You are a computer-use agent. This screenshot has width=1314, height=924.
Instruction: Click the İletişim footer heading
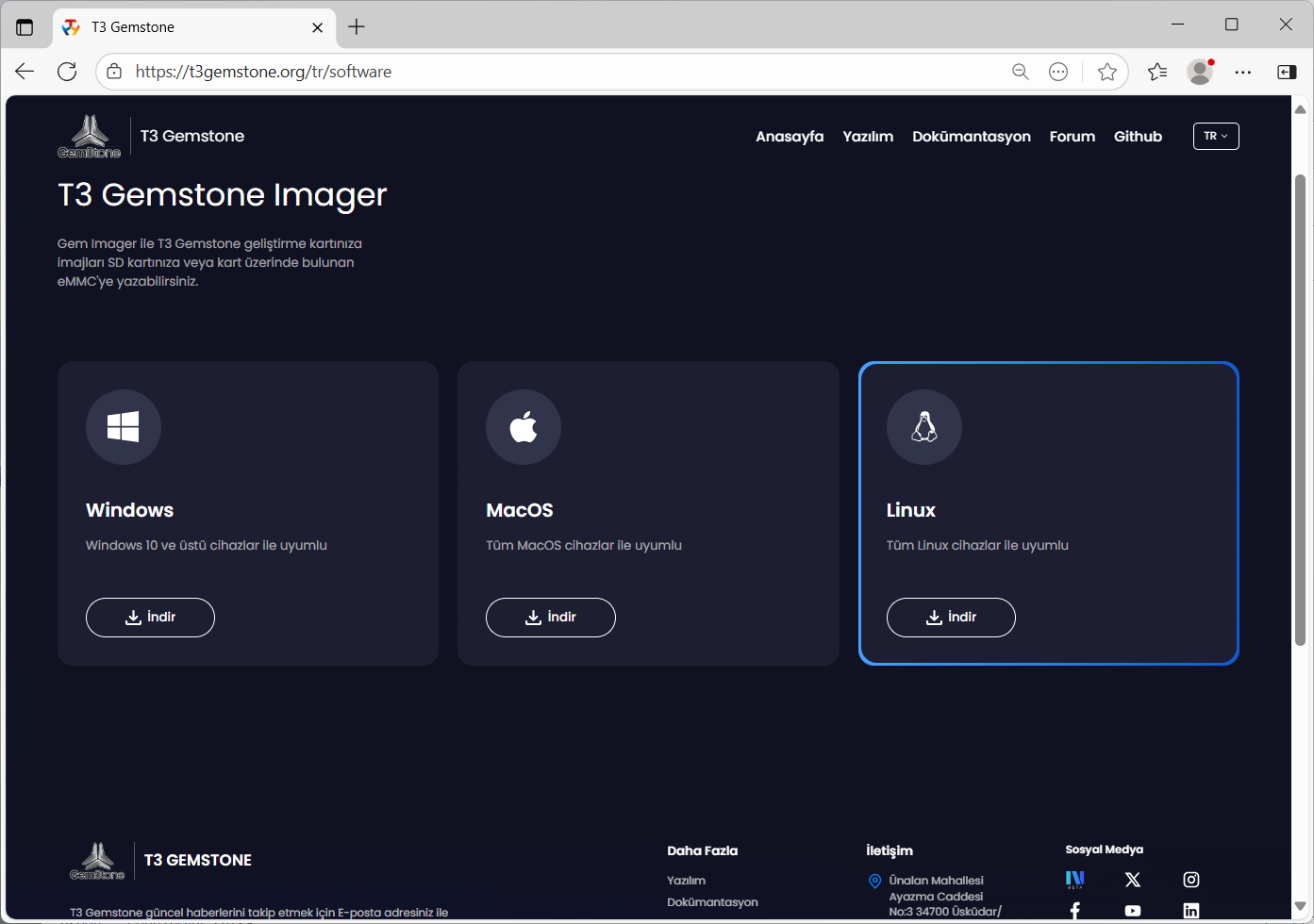pos(890,850)
